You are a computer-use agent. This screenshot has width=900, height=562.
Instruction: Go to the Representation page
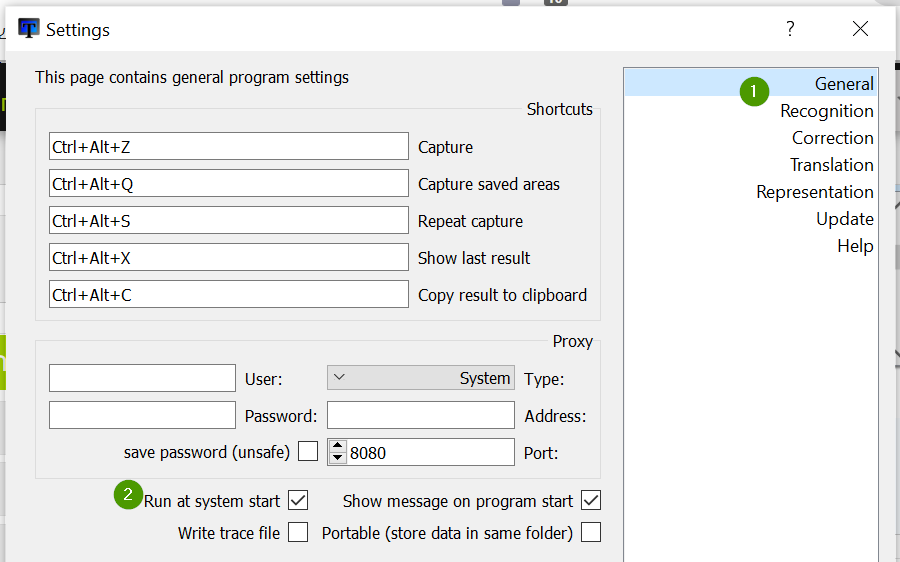(814, 192)
